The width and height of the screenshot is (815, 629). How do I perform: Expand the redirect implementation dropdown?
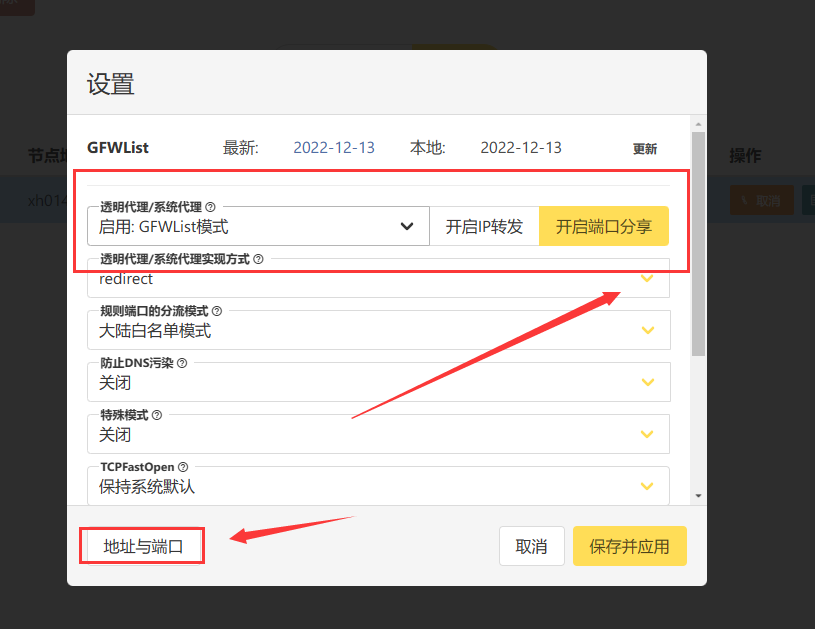(378, 279)
